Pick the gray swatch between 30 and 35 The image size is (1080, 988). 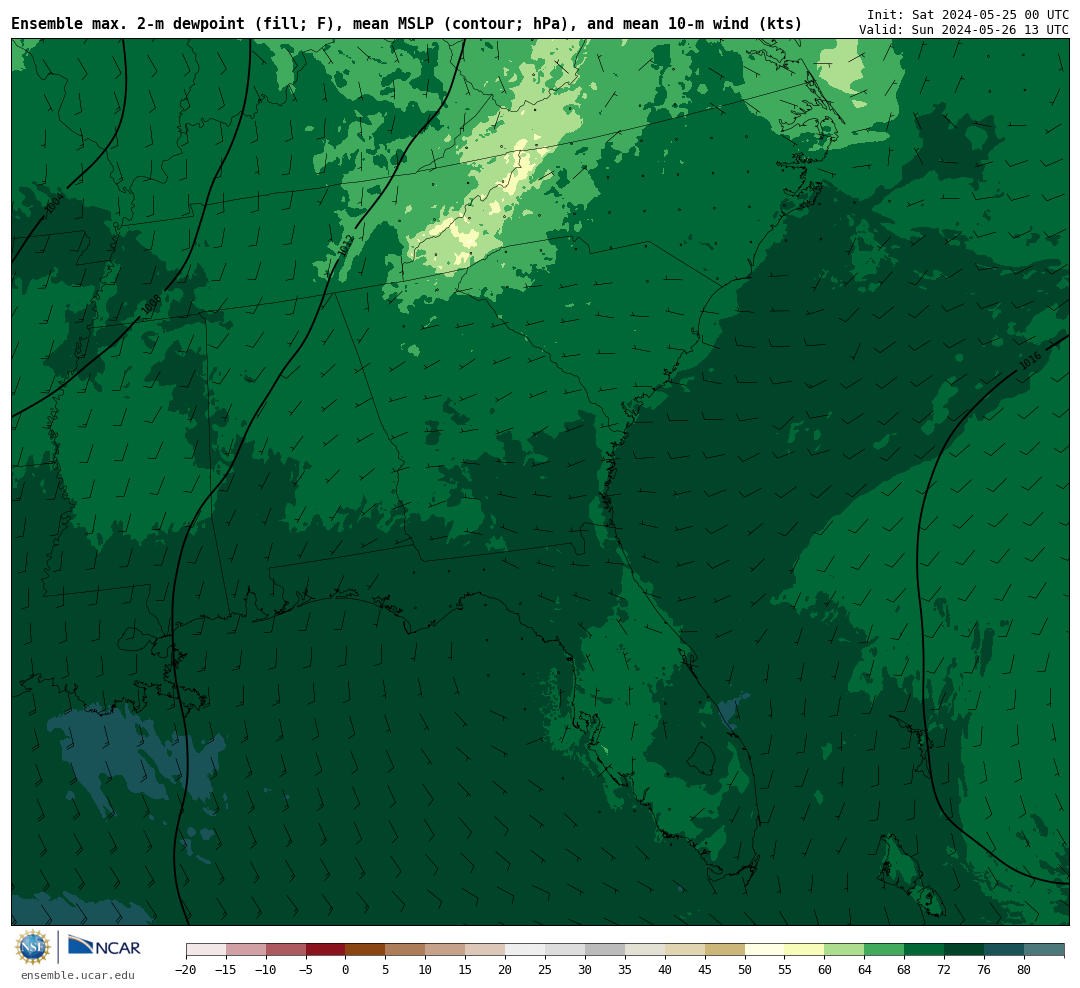605,950
